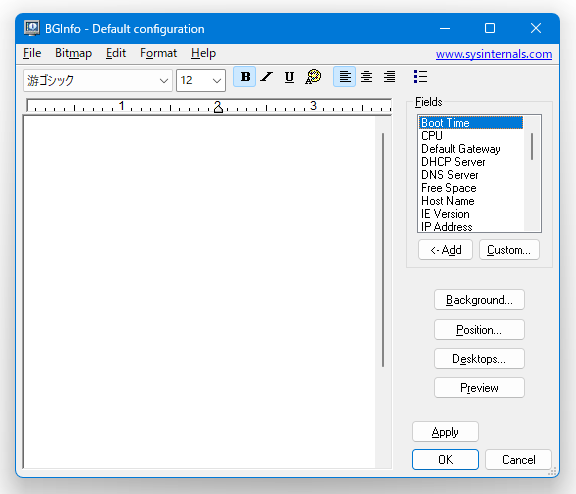576x494 pixels.
Task: Select CPU in Fields list
Action: [471, 136]
